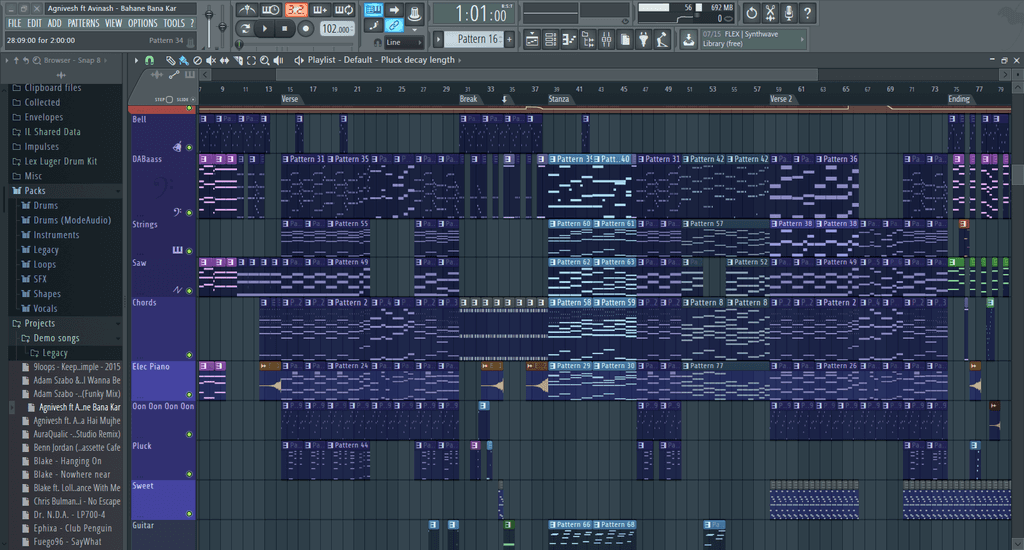Toggle the STEP editing checkbox
The image size is (1024, 550).
(x=169, y=99)
